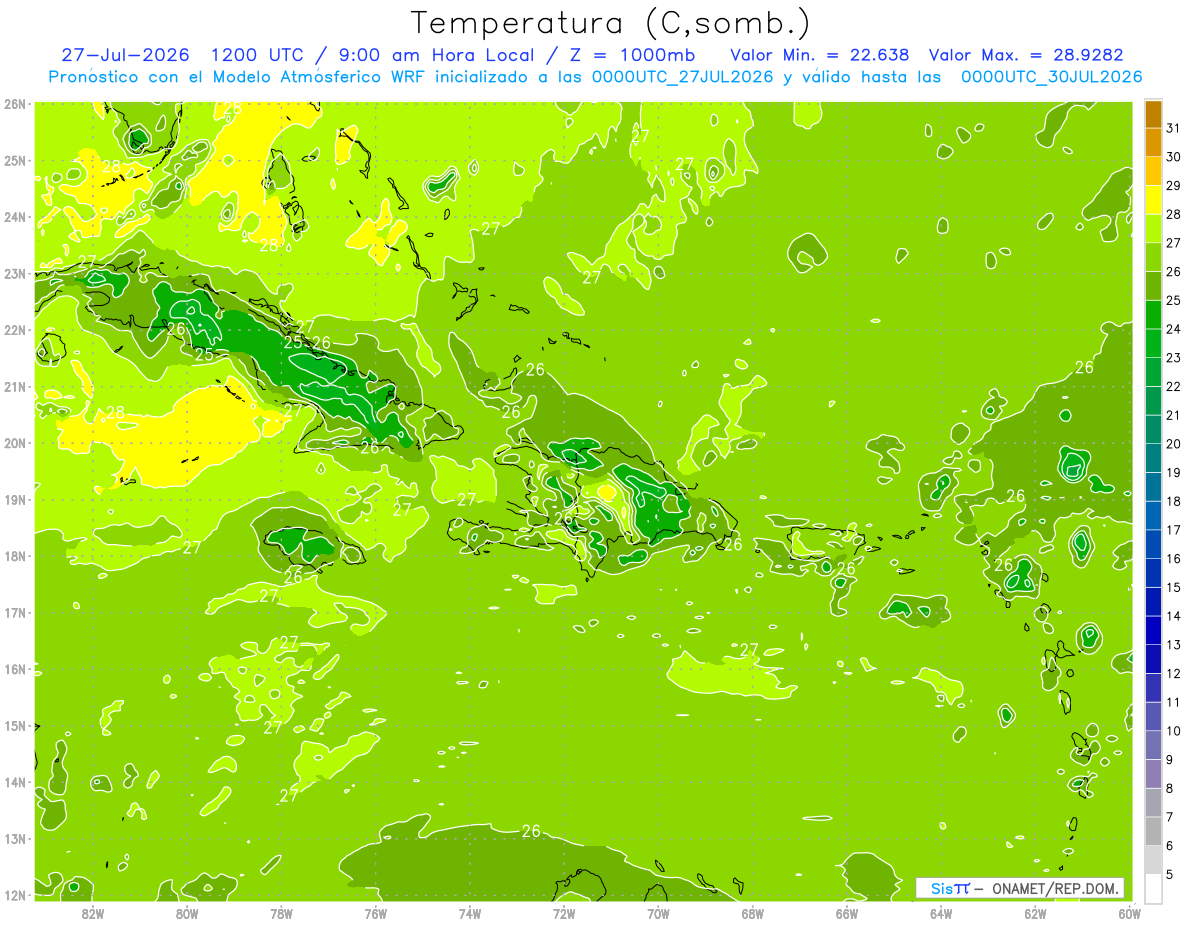The height and width of the screenshot is (927, 1200).
Task: Click the "66W" longitude axis label
Action: tap(847, 913)
